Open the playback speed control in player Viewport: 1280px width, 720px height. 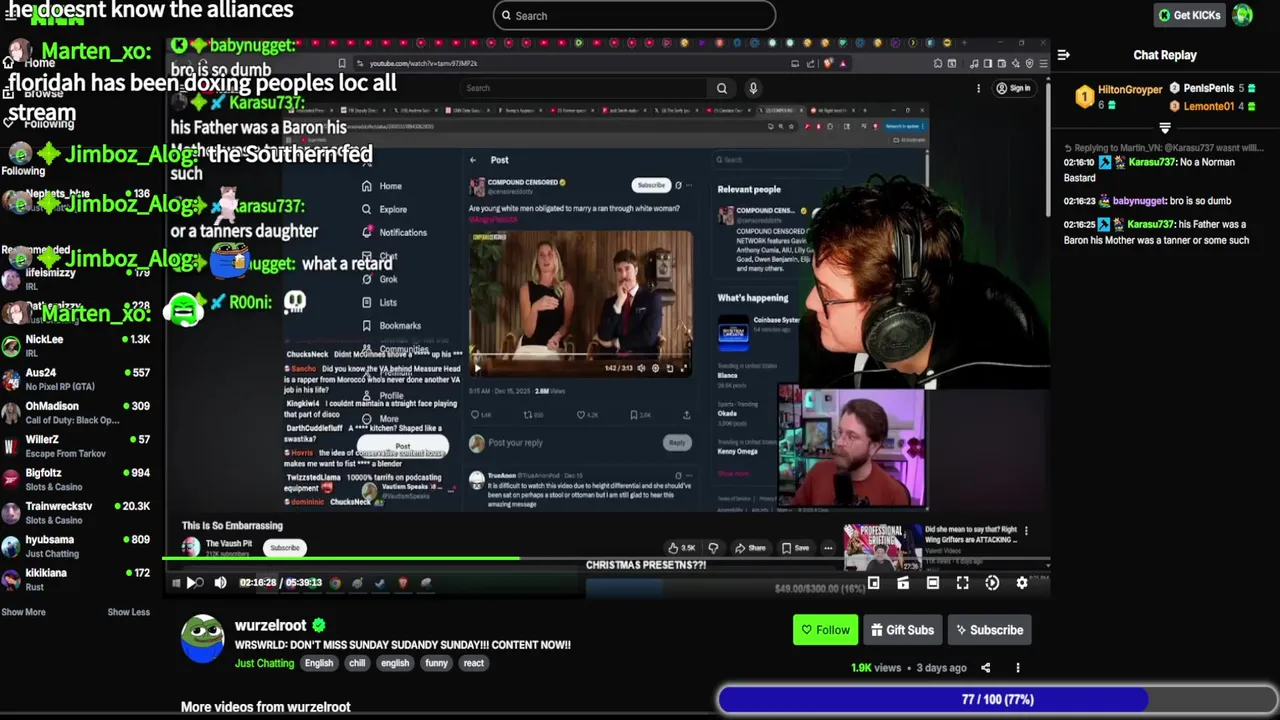[992, 583]
